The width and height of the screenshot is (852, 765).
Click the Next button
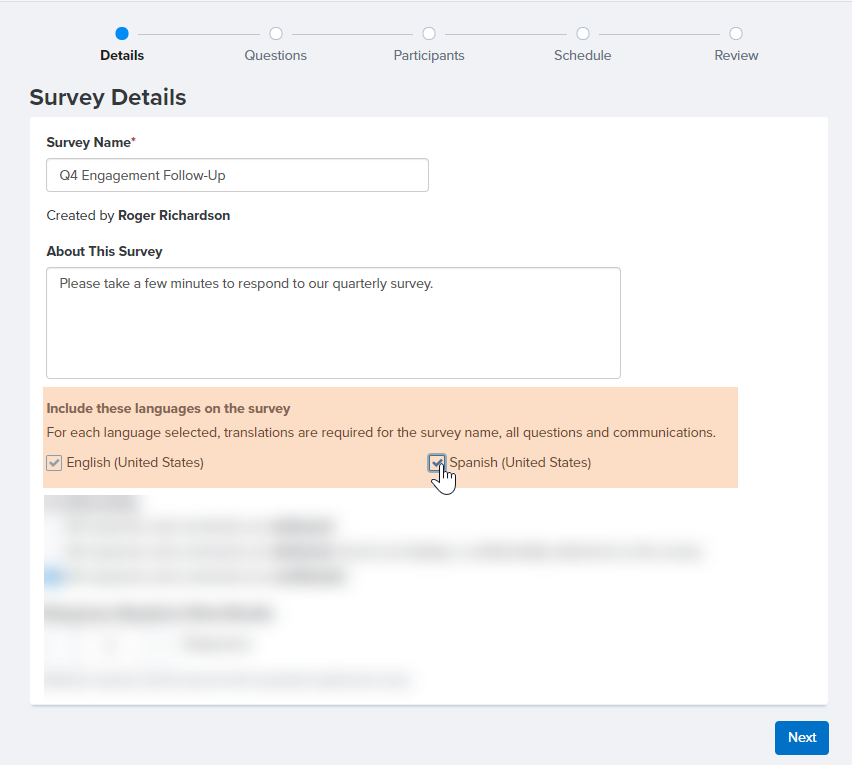(x=801, y=737)
